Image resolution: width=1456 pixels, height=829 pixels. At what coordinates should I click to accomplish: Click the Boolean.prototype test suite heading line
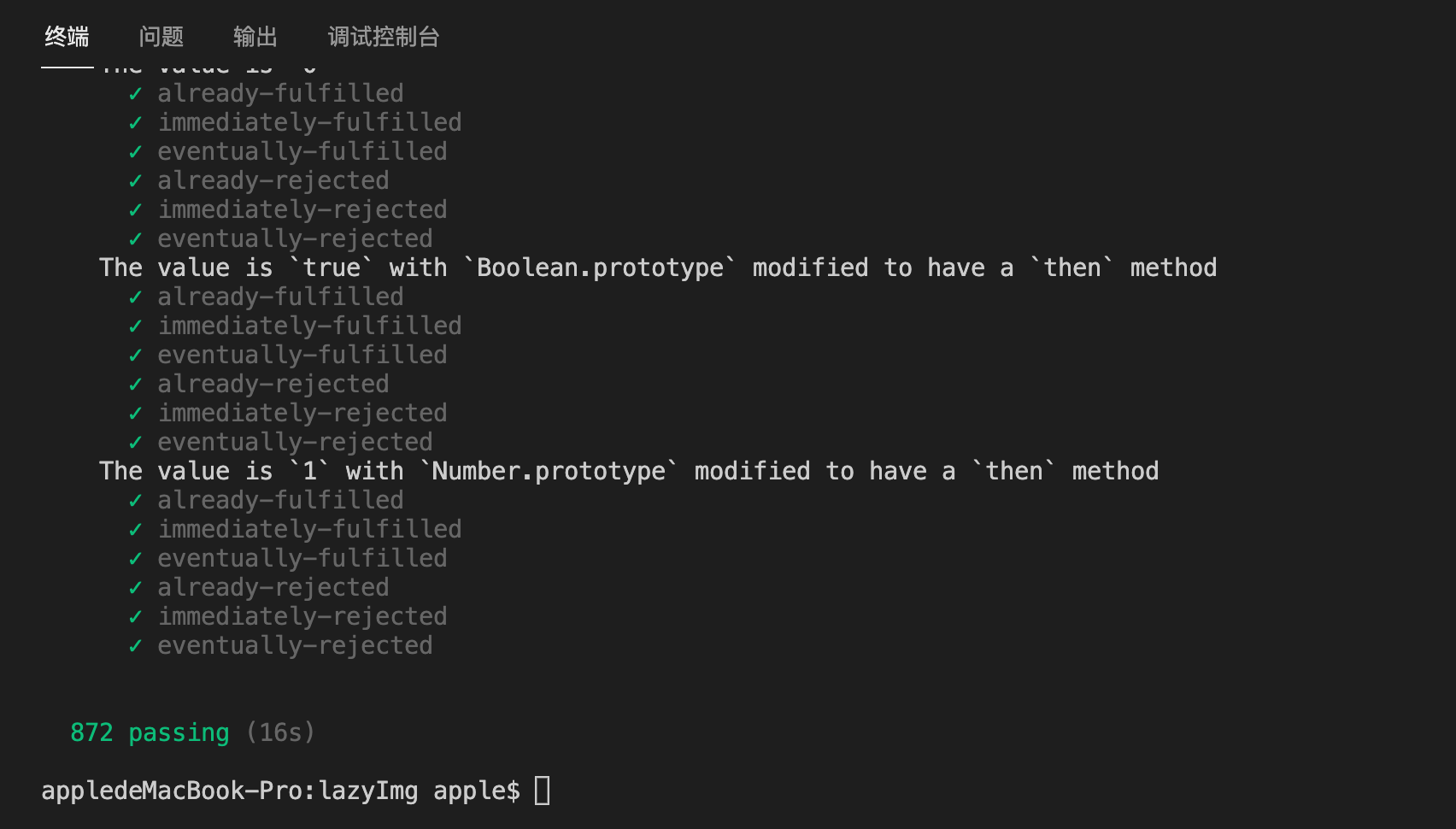tap(657, 268)
